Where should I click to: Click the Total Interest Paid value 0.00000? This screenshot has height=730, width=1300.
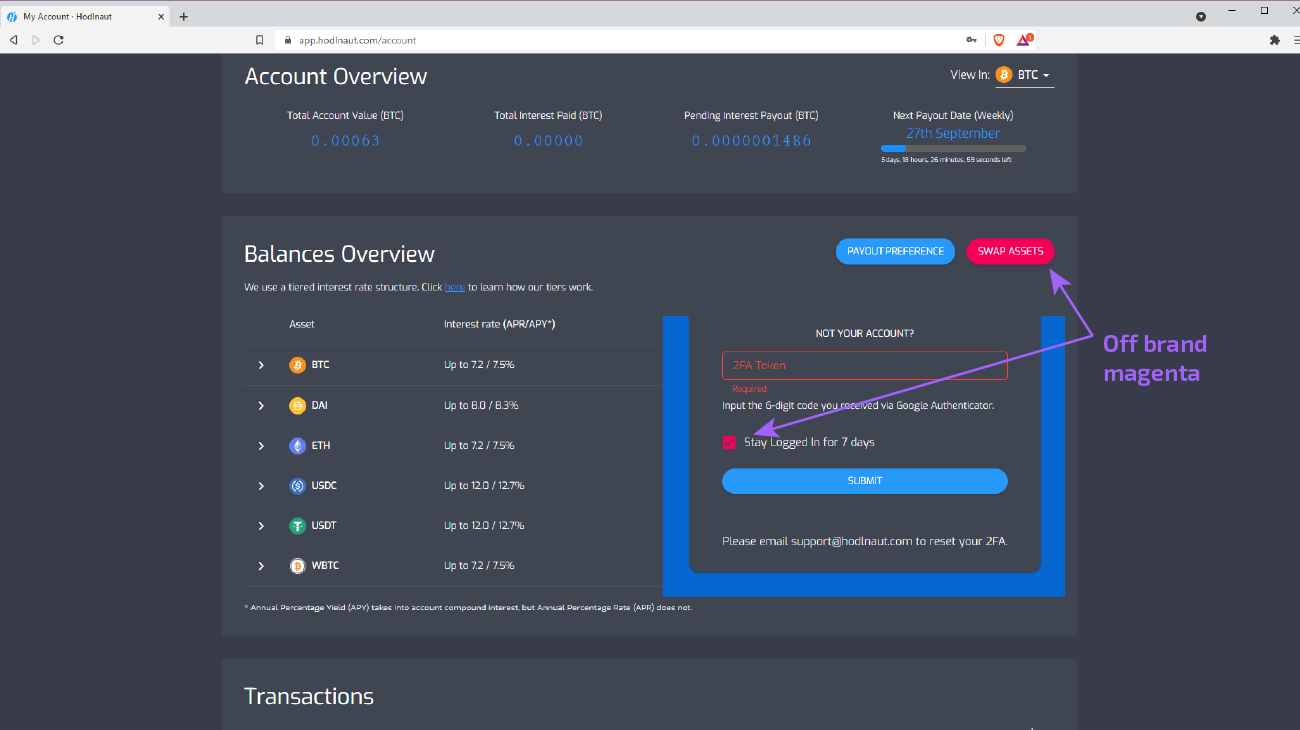point(549,141)
